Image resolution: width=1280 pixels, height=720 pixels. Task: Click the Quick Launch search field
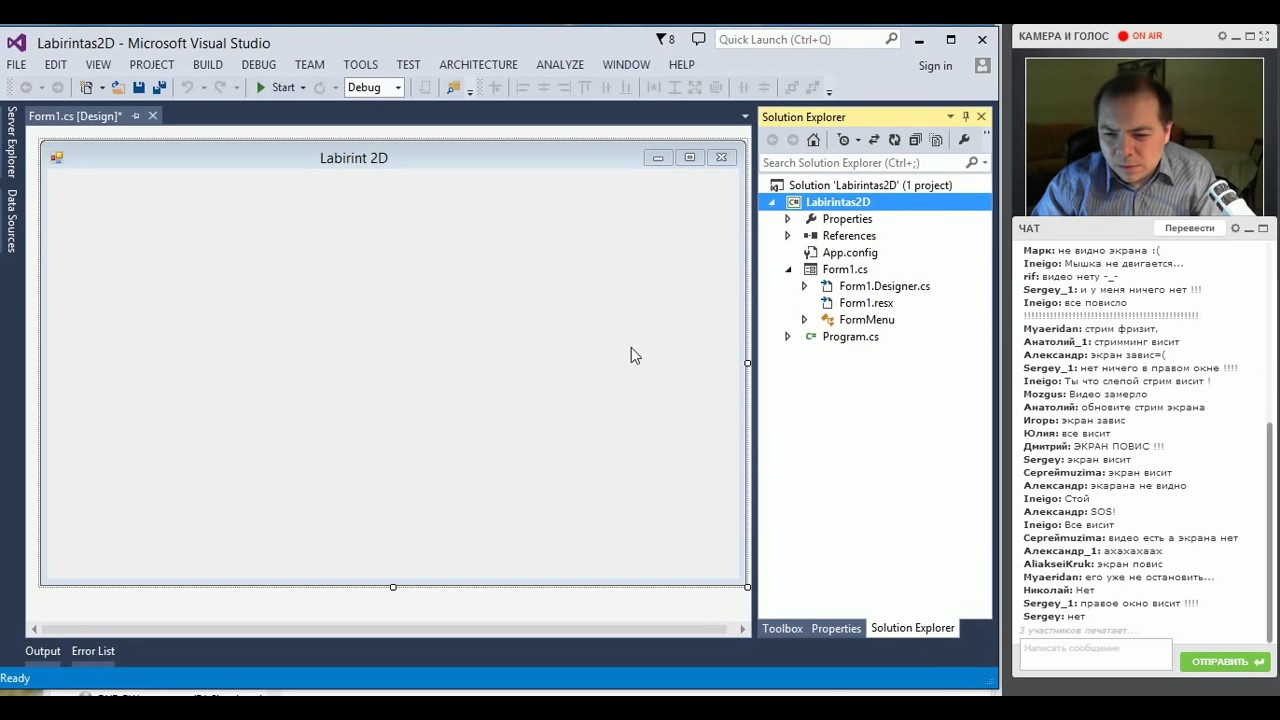[x=807, y=39]
